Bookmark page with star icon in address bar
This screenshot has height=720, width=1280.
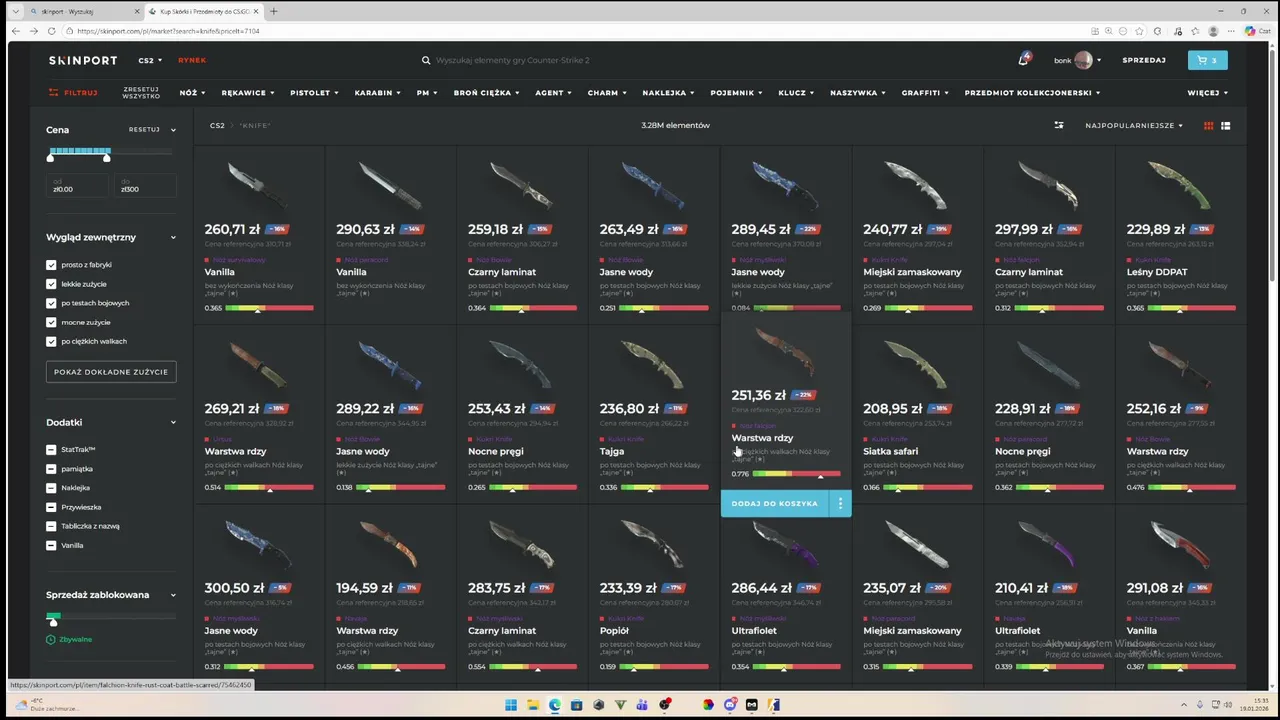pyautogui.click(x=1139, y=31)
